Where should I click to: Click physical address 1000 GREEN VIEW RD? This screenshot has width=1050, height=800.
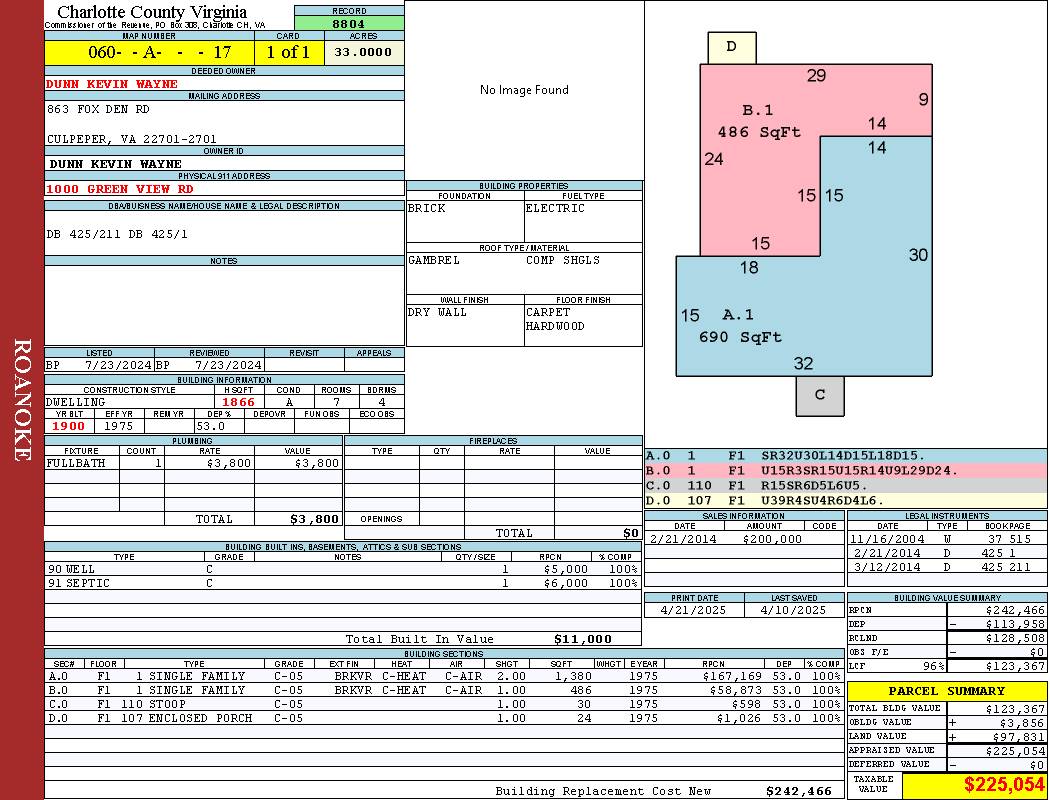(x=120, y=189)
